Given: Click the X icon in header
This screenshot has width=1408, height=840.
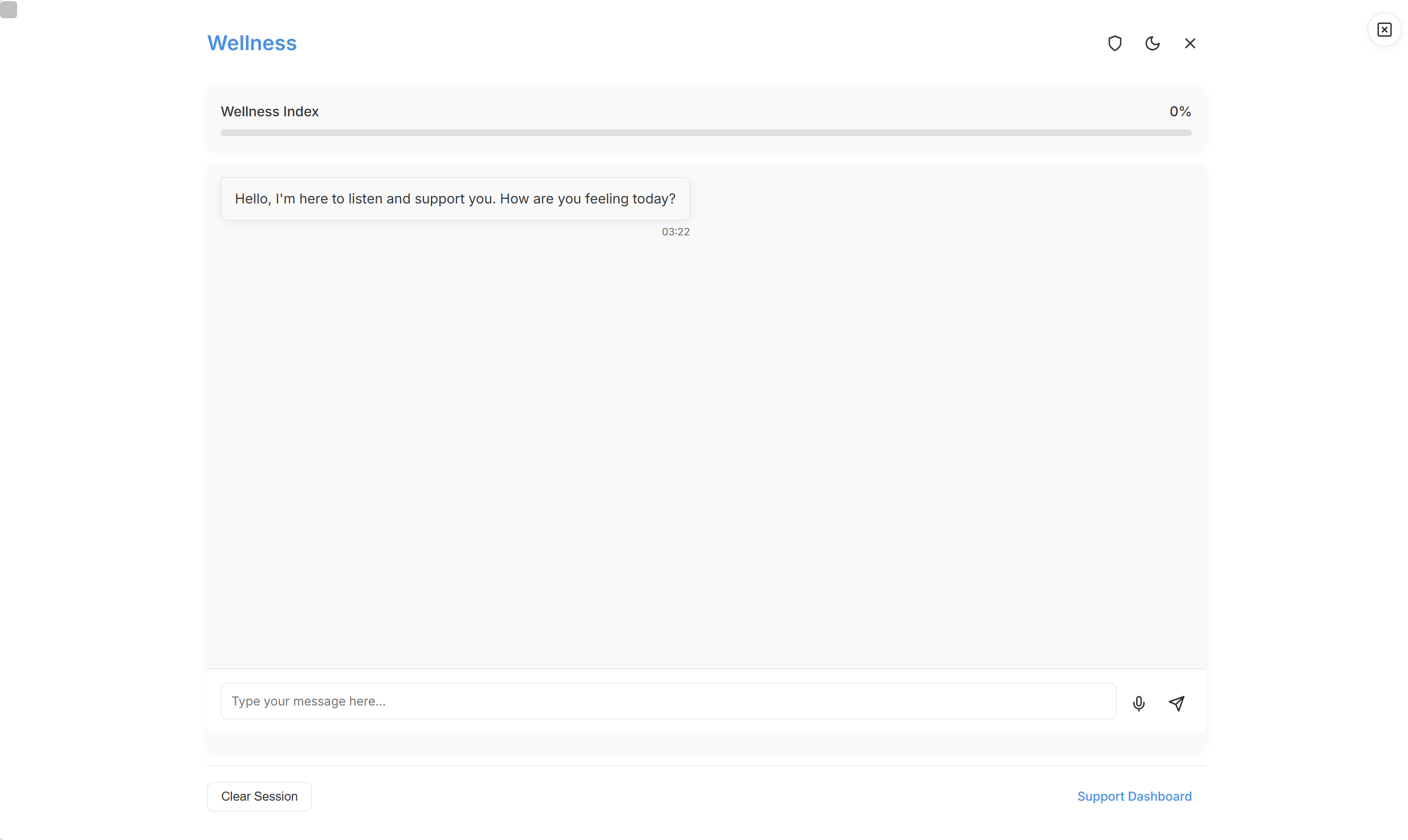Looking at the screenshot, I should tap(1190, 43).
